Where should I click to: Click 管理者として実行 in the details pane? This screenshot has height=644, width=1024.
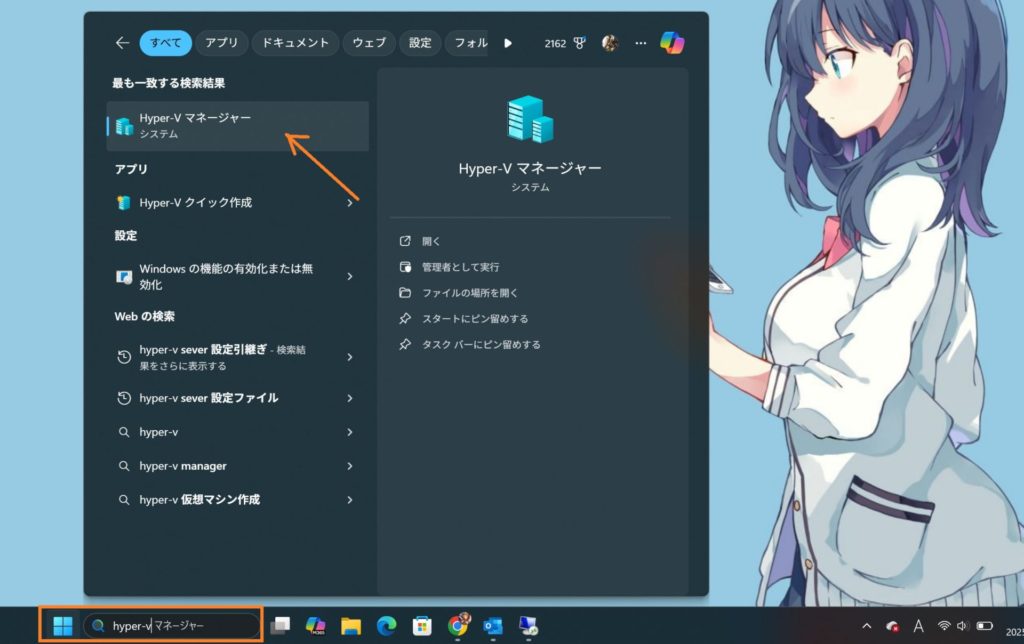460,267
